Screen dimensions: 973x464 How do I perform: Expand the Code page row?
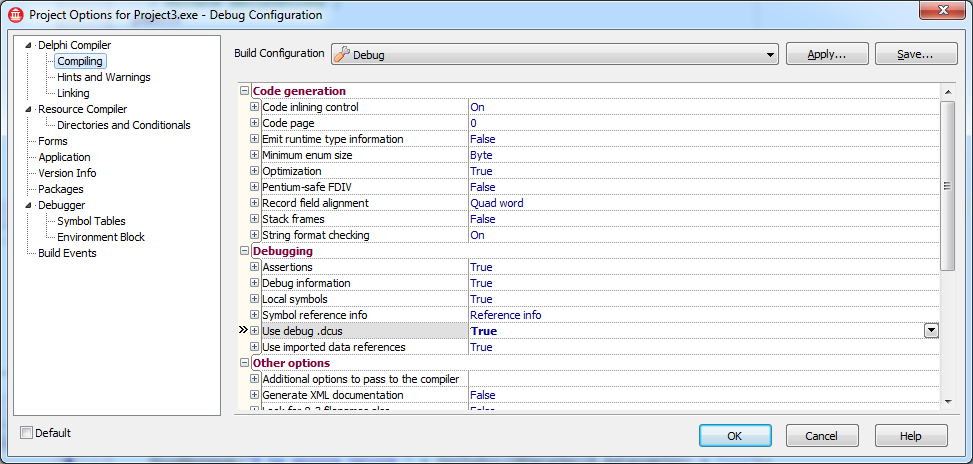[254, 123]
